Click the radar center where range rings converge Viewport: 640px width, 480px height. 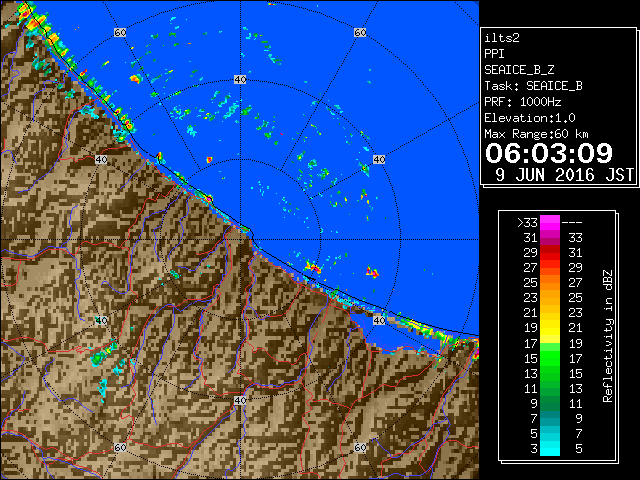[240, 240]
